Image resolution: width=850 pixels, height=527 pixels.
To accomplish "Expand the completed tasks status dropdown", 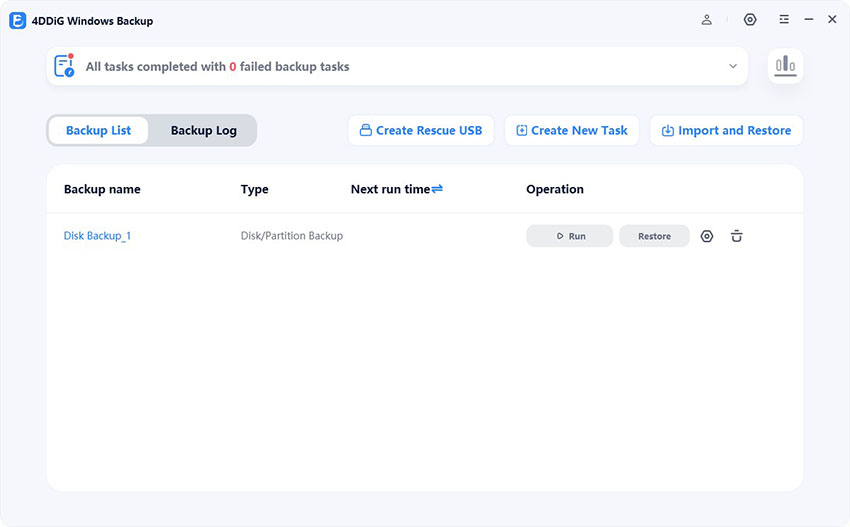I will point(733,67).
